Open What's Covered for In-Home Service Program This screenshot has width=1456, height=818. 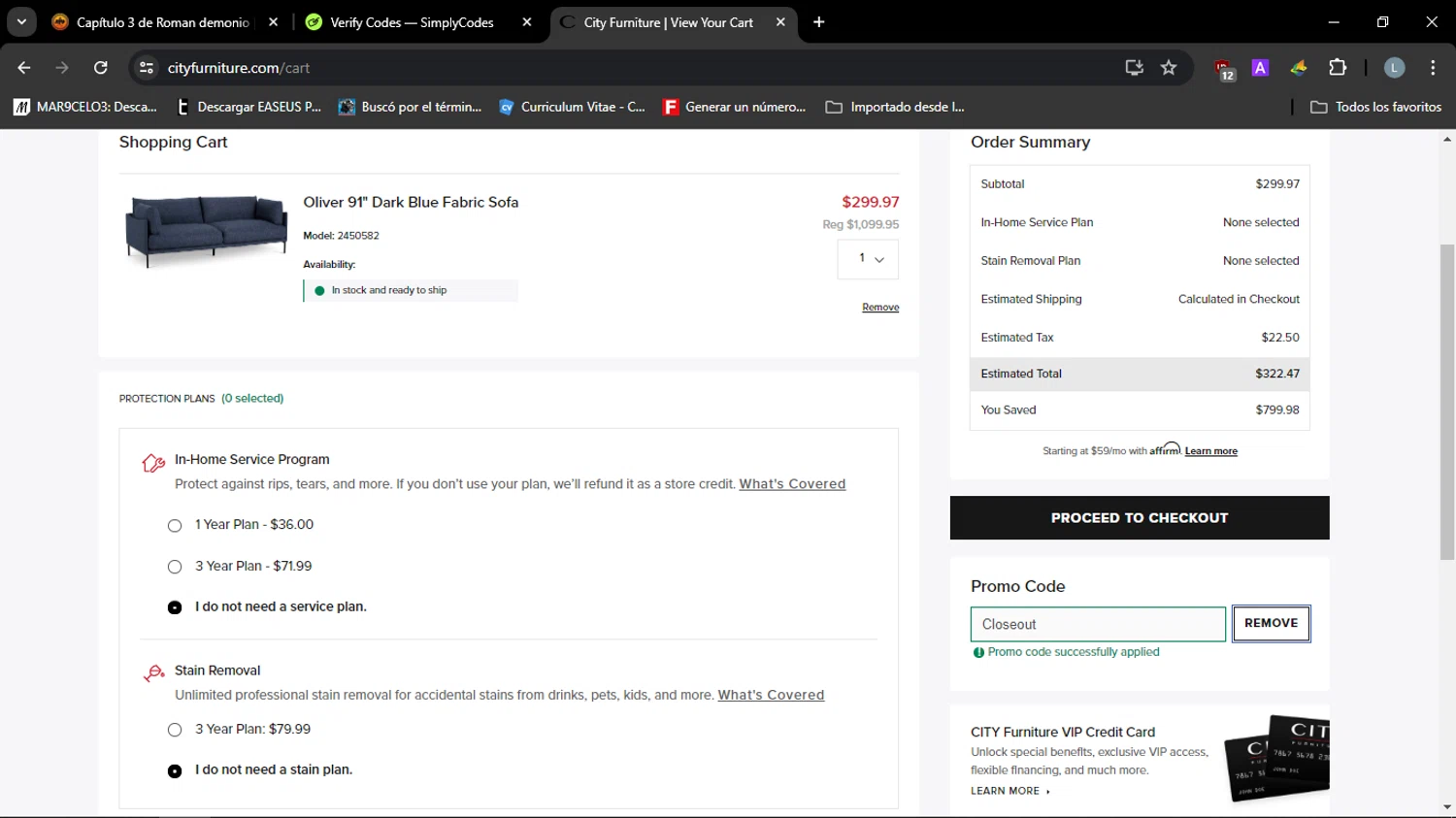[x=792, y=484]
